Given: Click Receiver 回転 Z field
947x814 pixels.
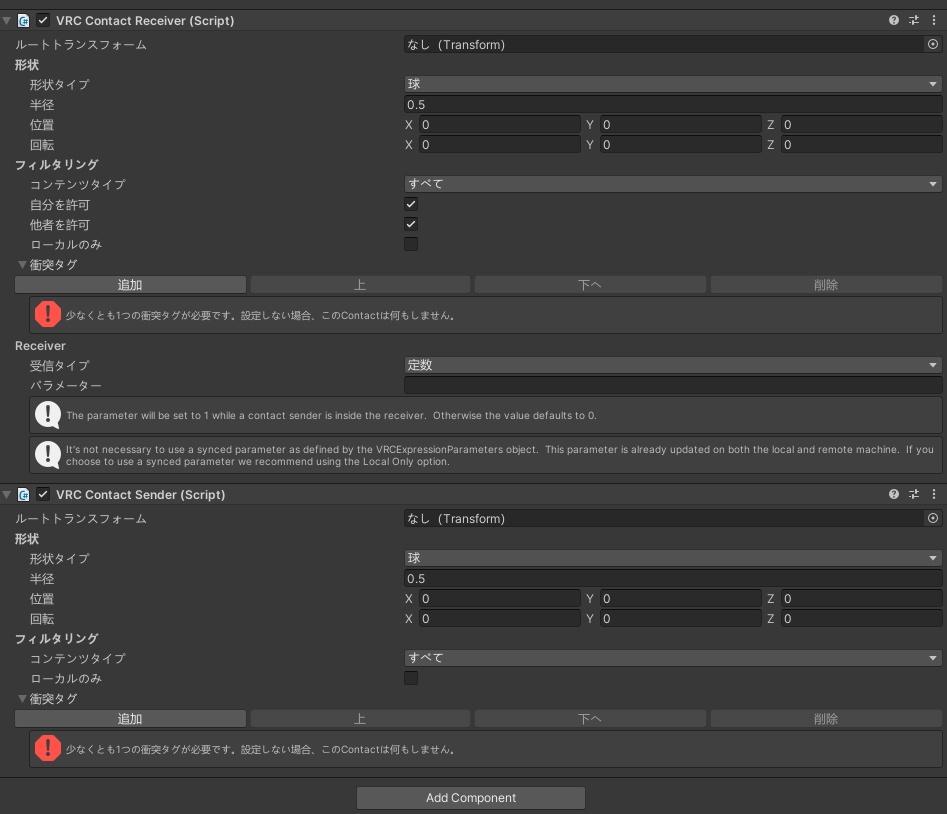Looking at the screenshot, I should 861,144.
